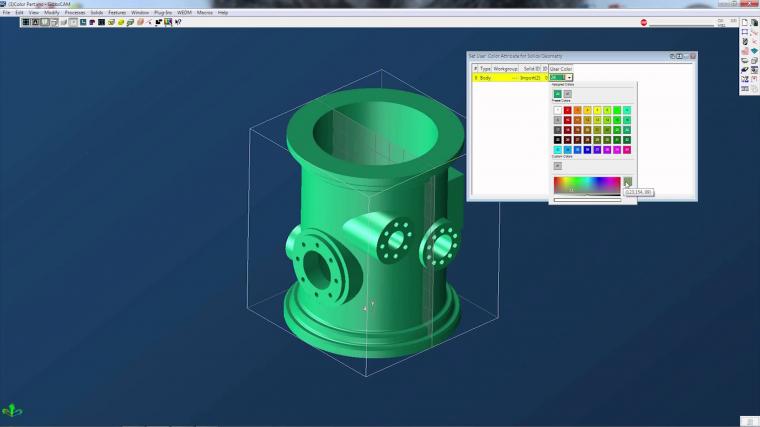Viewport: 760px width, 427px height.
Task: Click the dark solid cube icon in right palette
Action: 754,23
